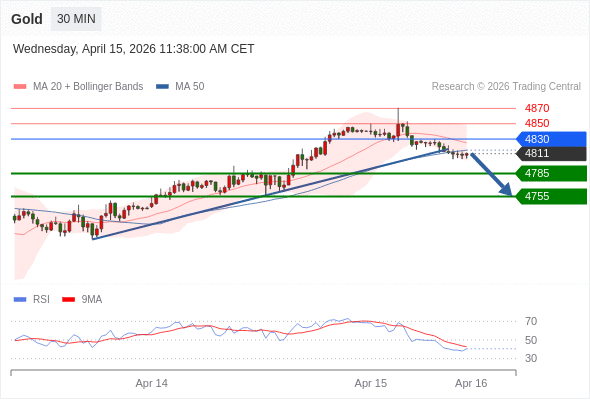Toggle the MA 20 + Bollinger Bands legend label
590x400 pixels.
point(88,87)
